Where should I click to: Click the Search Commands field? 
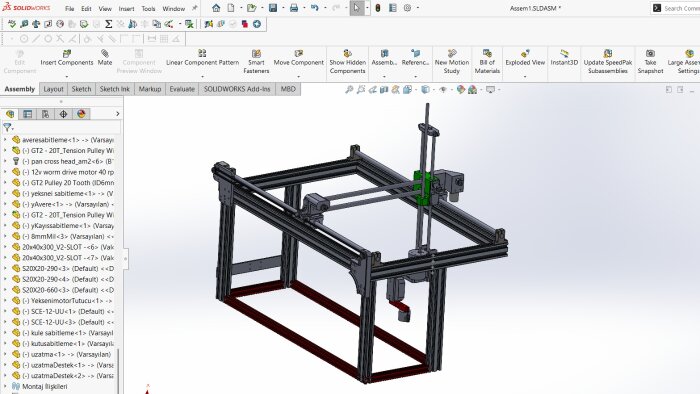pos(681,8)
